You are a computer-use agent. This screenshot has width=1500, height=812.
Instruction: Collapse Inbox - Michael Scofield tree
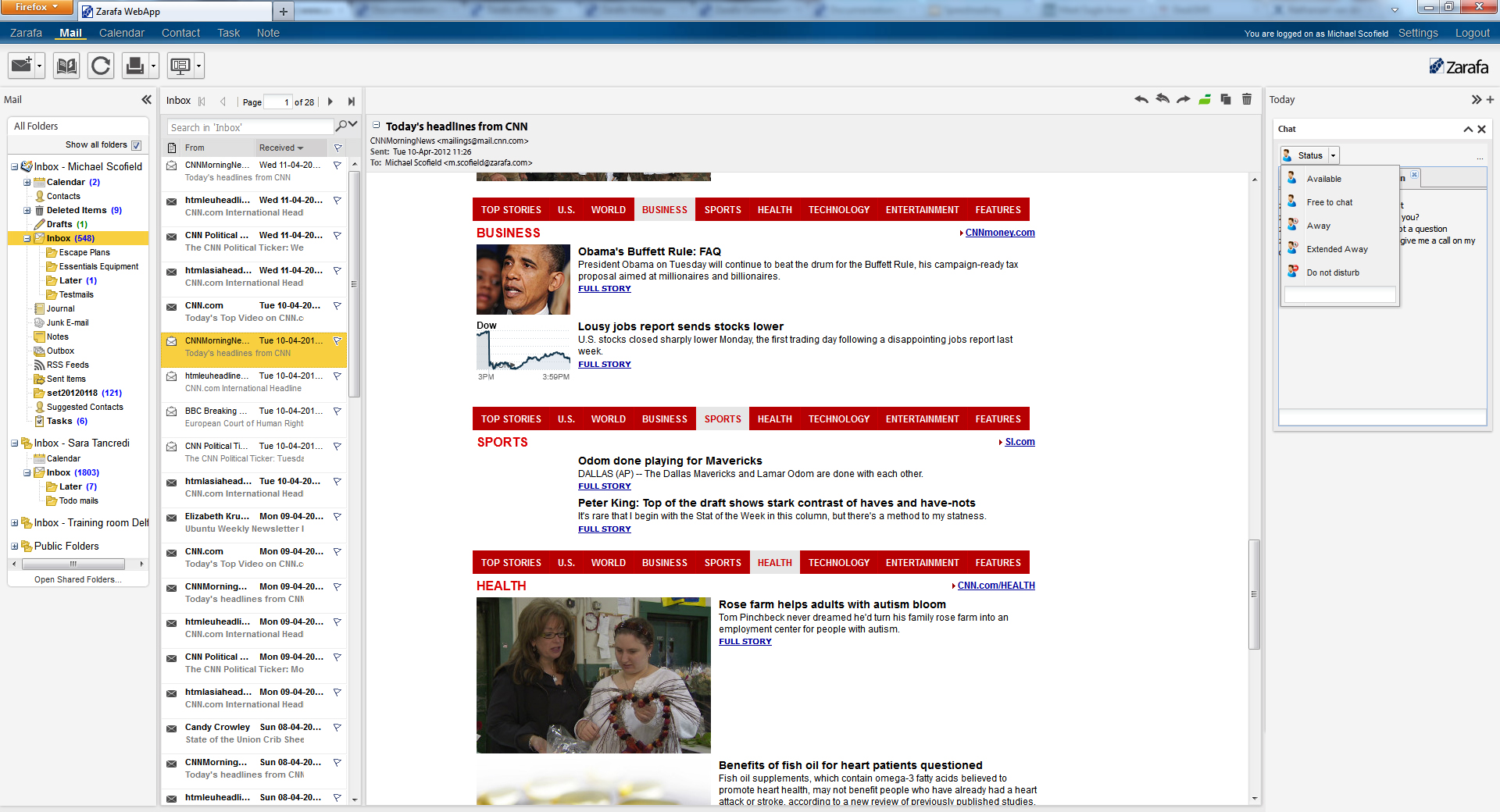click(14, 166)
